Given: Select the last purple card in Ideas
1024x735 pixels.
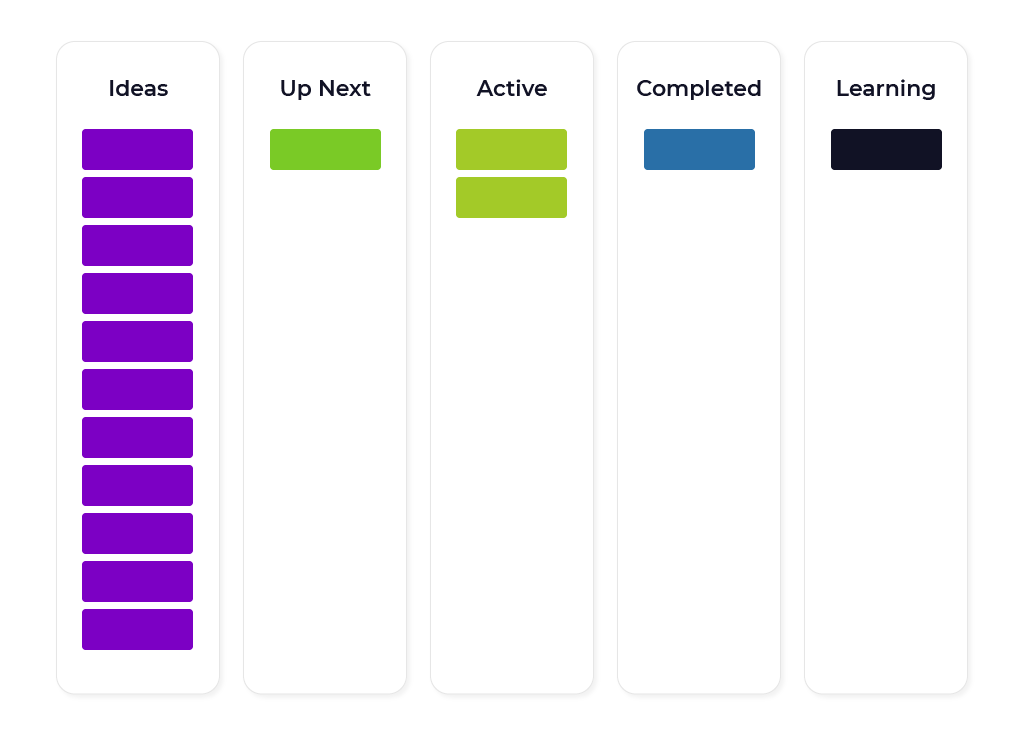Looking at the screenshot, I should point(137,630).
